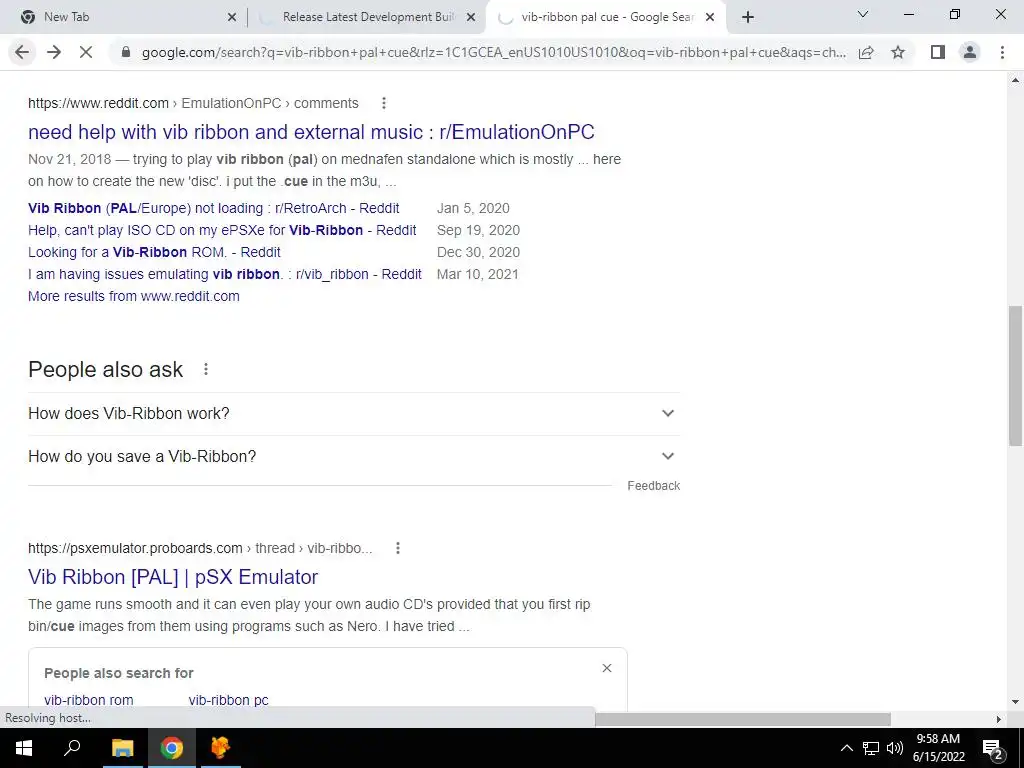Screen dimensions: 1024x768
Task: Open 'I am having issues emulating' link
Action: [x=225, y=274]
